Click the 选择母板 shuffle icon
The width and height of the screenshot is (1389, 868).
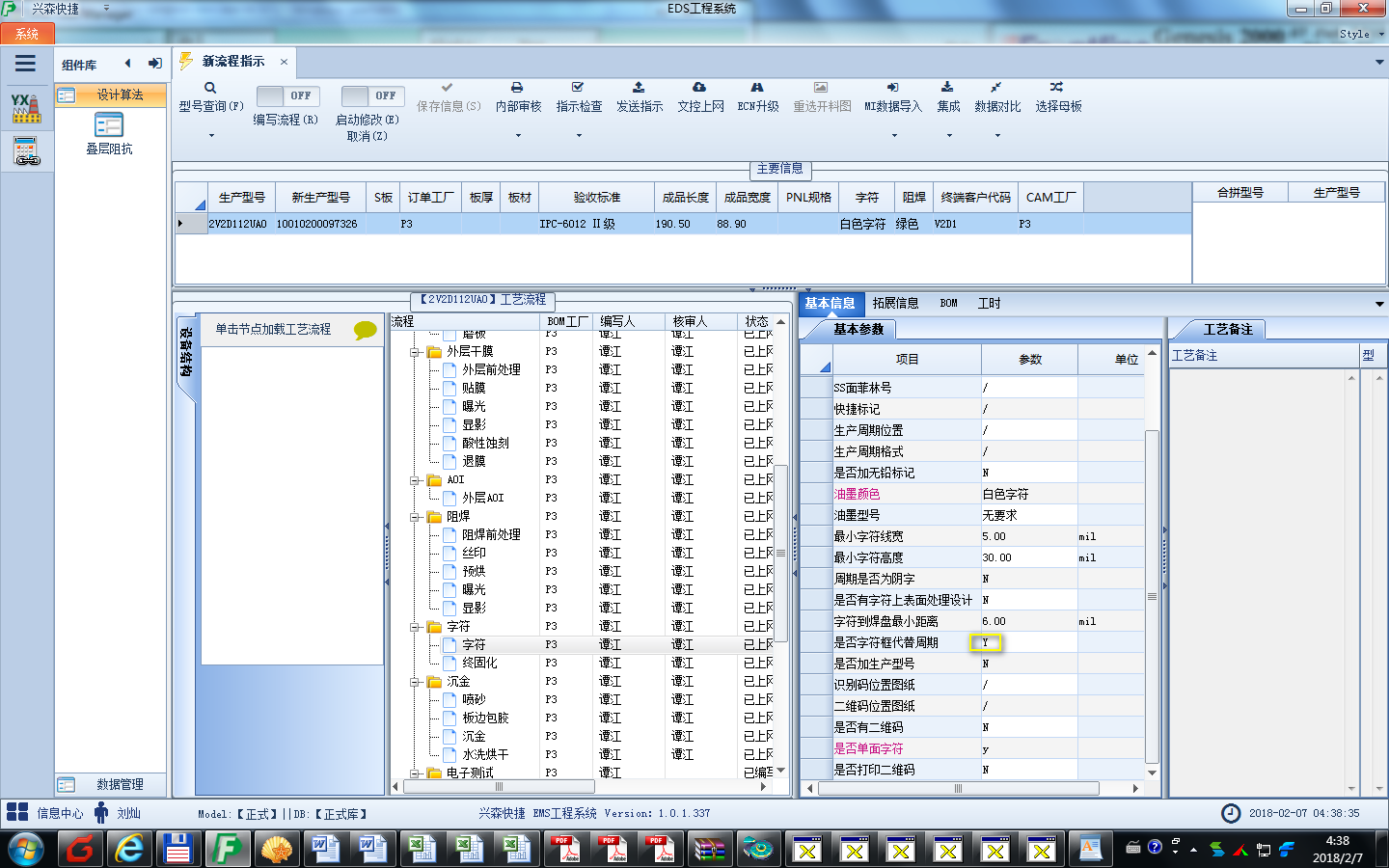[1056, 88]
